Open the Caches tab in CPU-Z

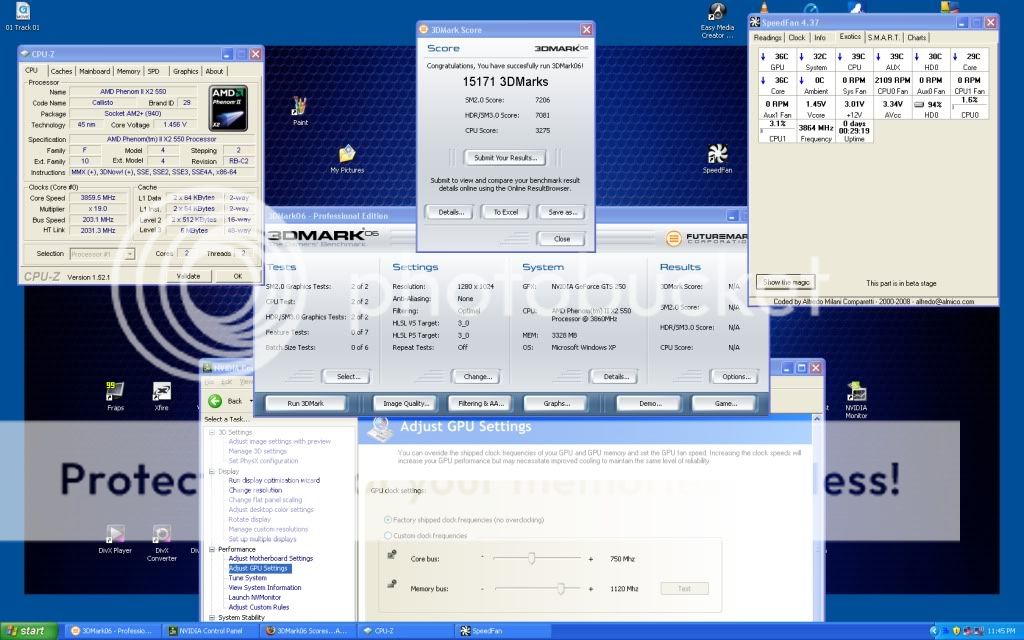click(61, 71)
